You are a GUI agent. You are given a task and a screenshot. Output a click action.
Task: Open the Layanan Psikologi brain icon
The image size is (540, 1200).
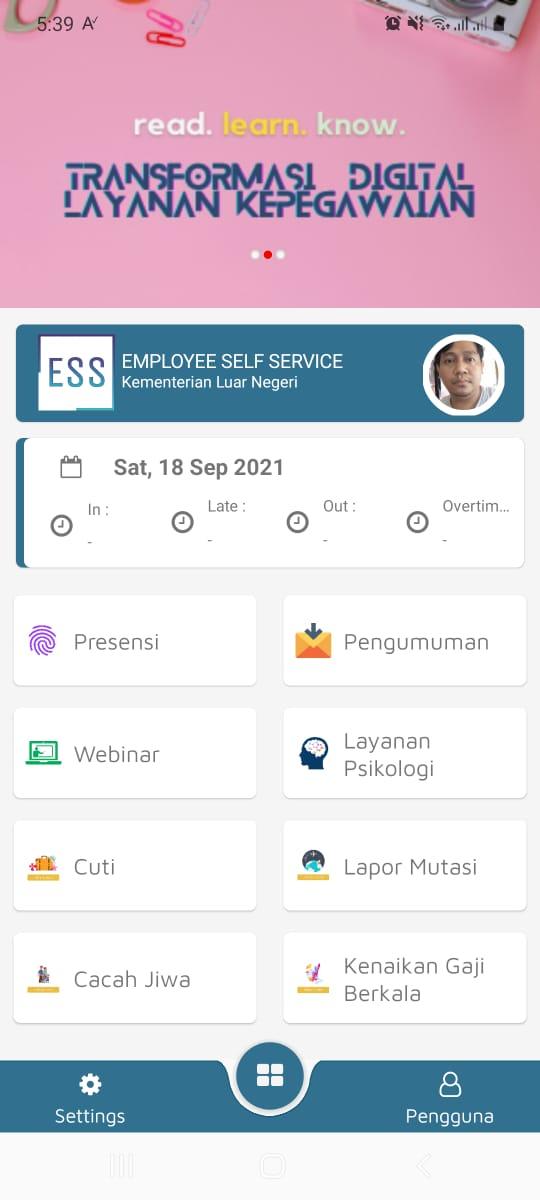click(x=314, y=753)
